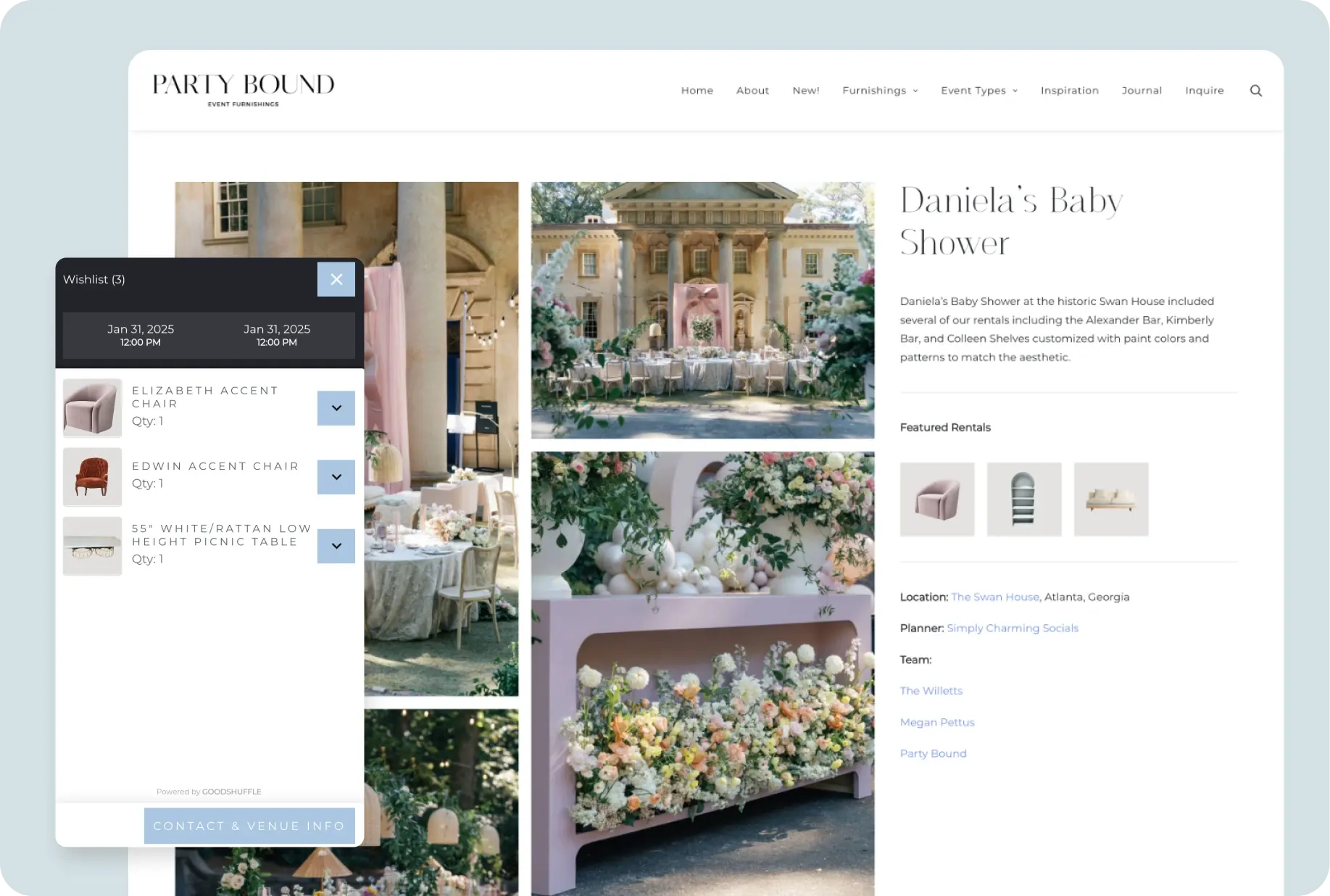Expand the Low Height Picnic Table options
This screenshot has width=1330, height=896.
[336, 546]
